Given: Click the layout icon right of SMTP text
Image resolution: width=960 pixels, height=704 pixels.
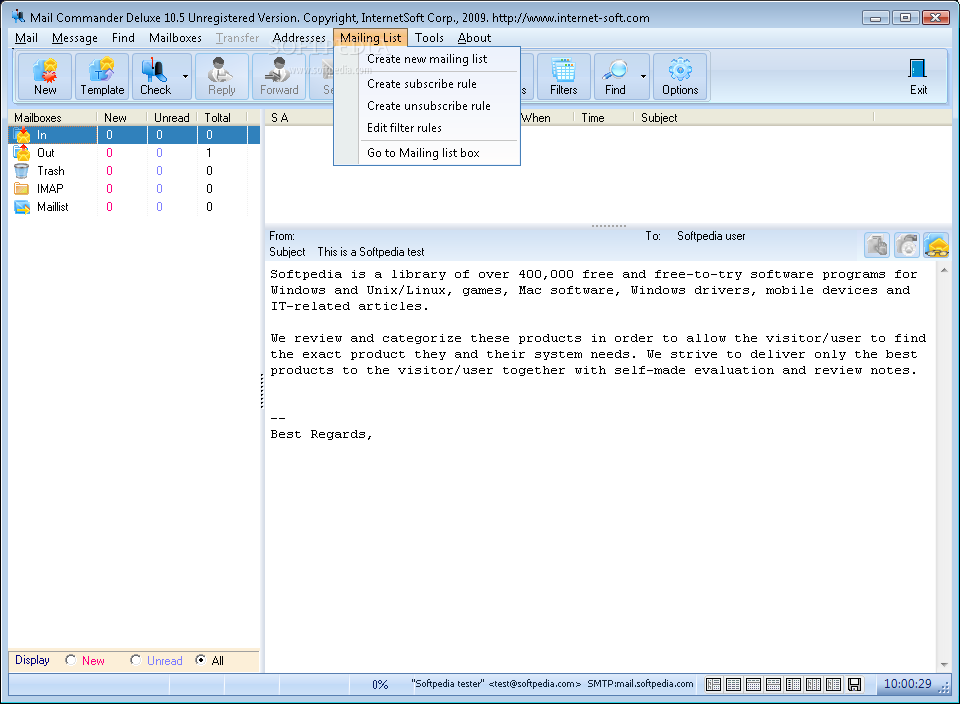Looking at the screenshot, I should point(713,684).
